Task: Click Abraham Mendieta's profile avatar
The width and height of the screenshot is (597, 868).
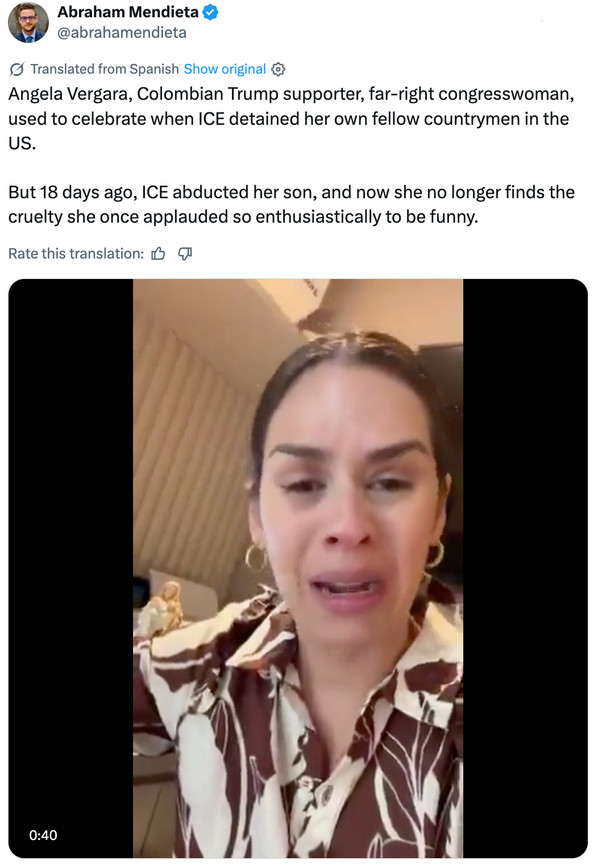Action: [x=28, y=22]
